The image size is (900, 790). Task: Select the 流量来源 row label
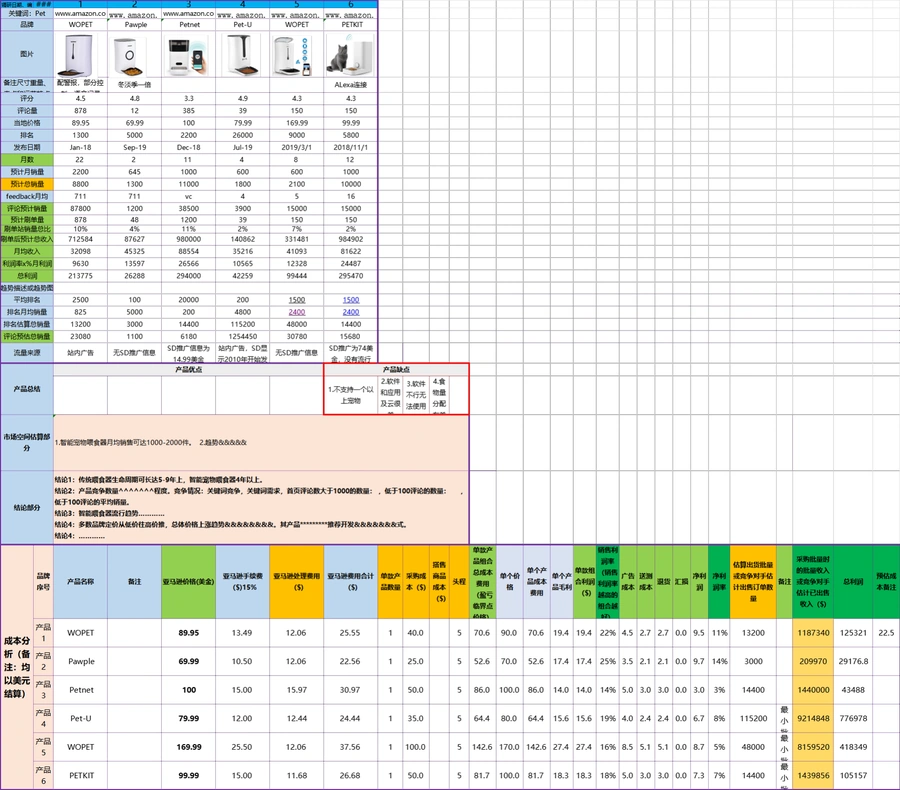coord(27,353)
